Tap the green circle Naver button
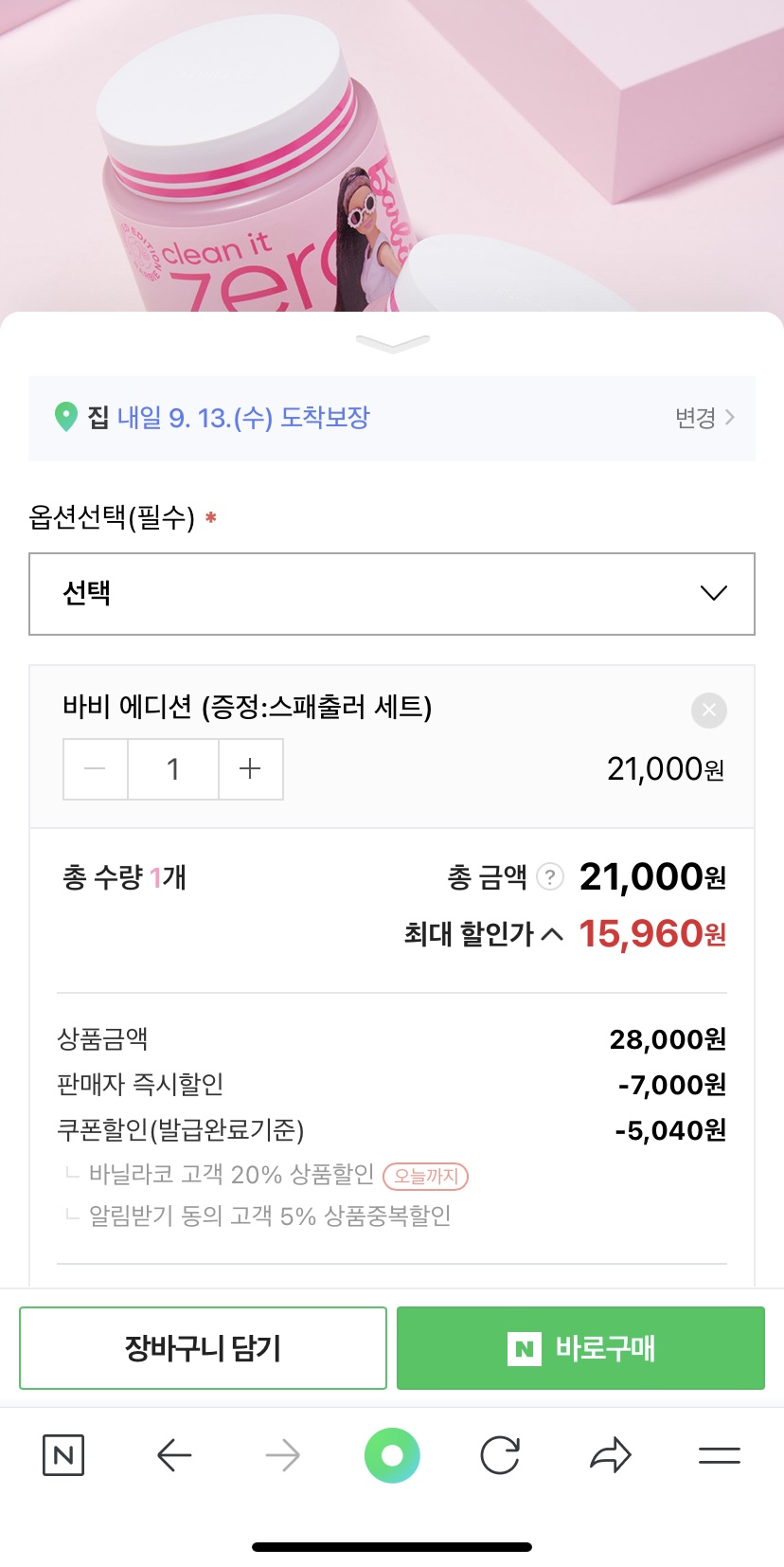The image size is (784, 1567). pyautogui.click(x=392, y=1455)
